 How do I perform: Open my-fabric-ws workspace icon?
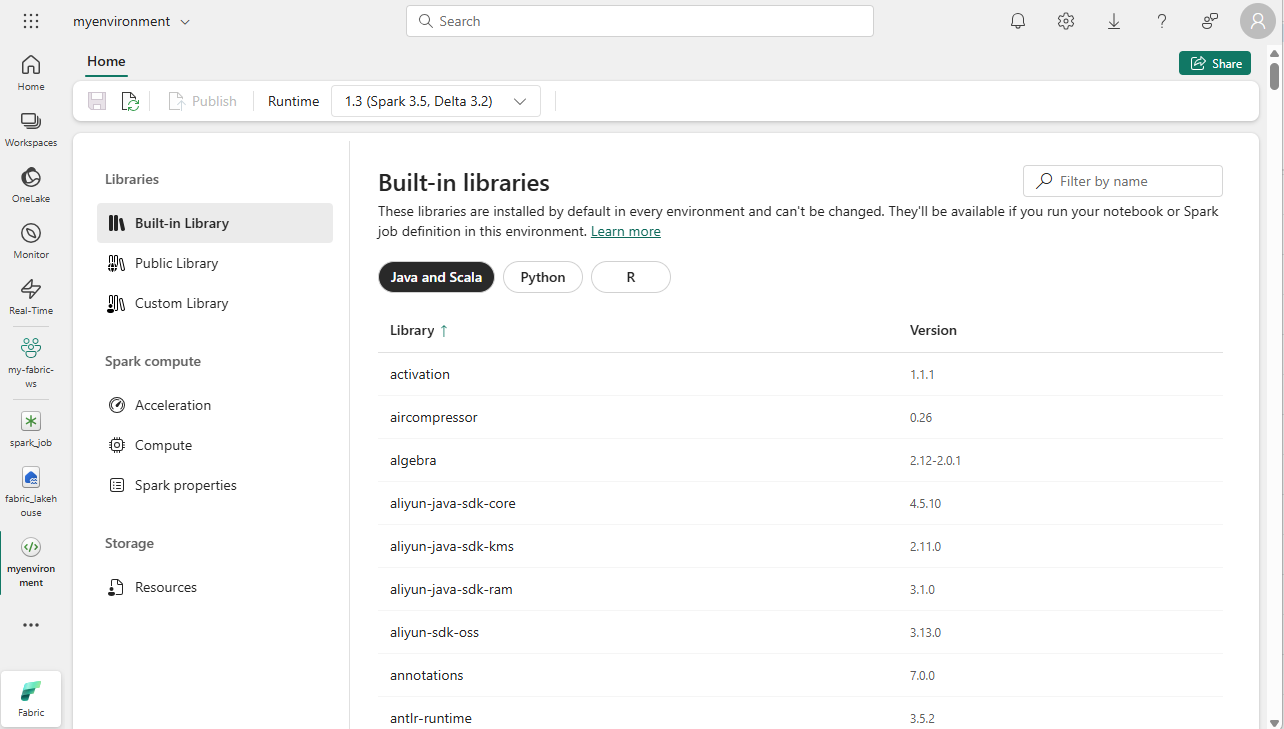pyautogui.click(x=31, y=362)
